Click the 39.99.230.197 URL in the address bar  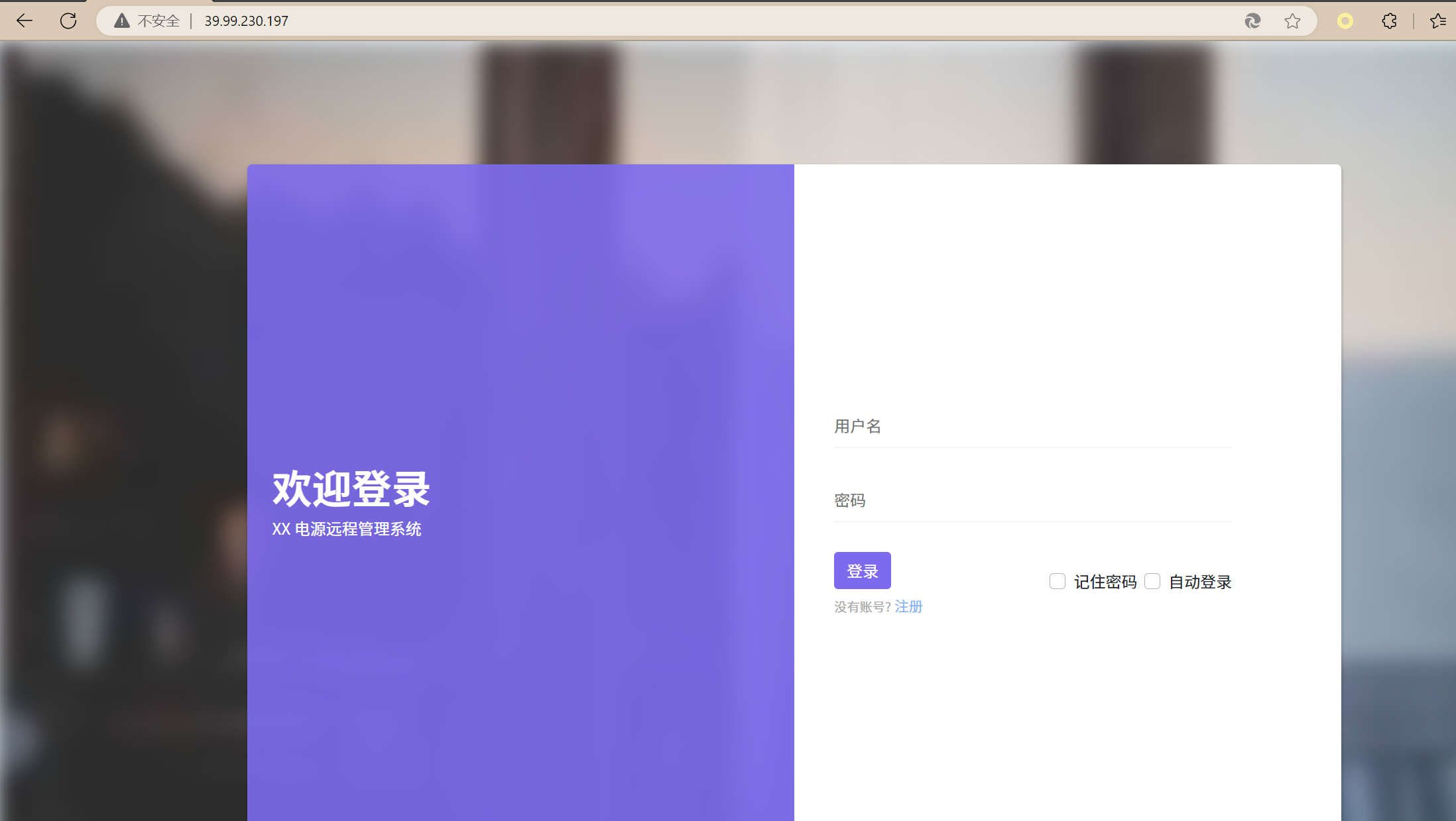click(246, 21)
